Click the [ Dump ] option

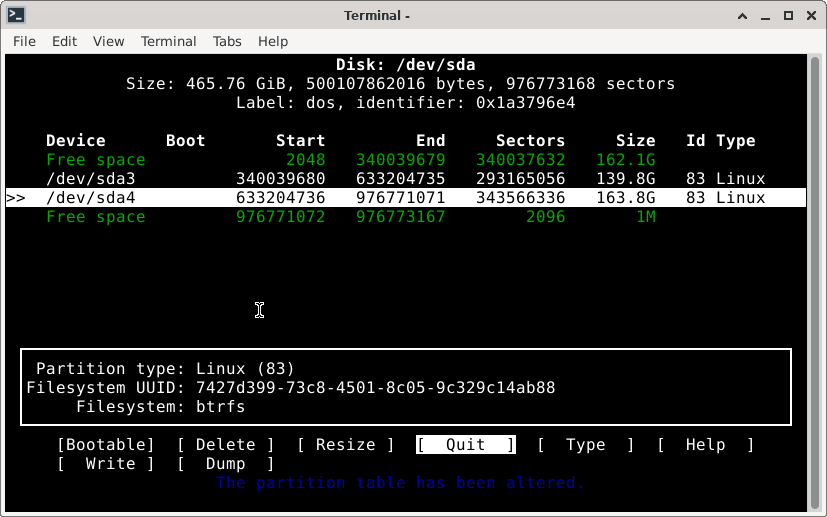pos(225,464)
